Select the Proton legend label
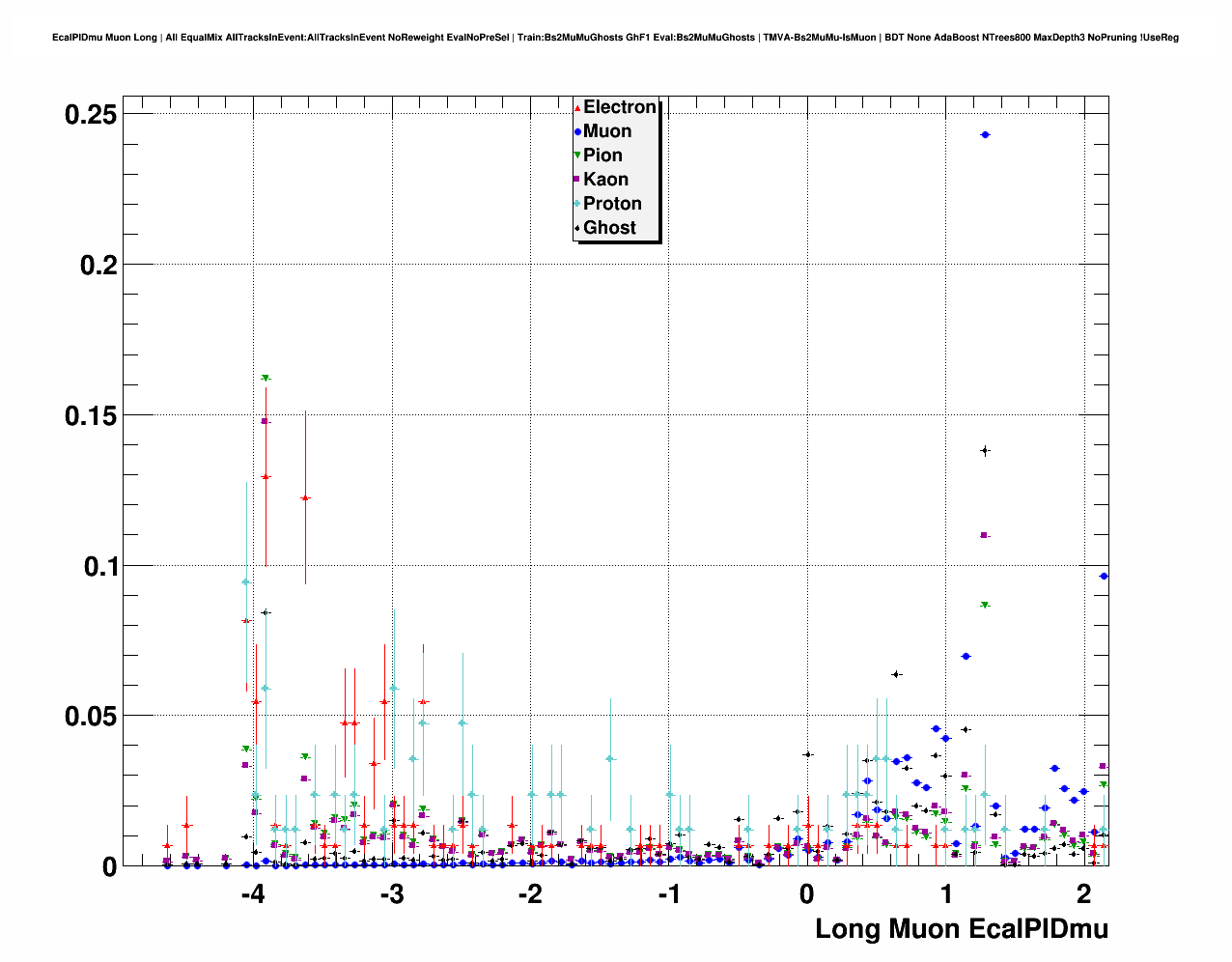 (x=612, y=204)
